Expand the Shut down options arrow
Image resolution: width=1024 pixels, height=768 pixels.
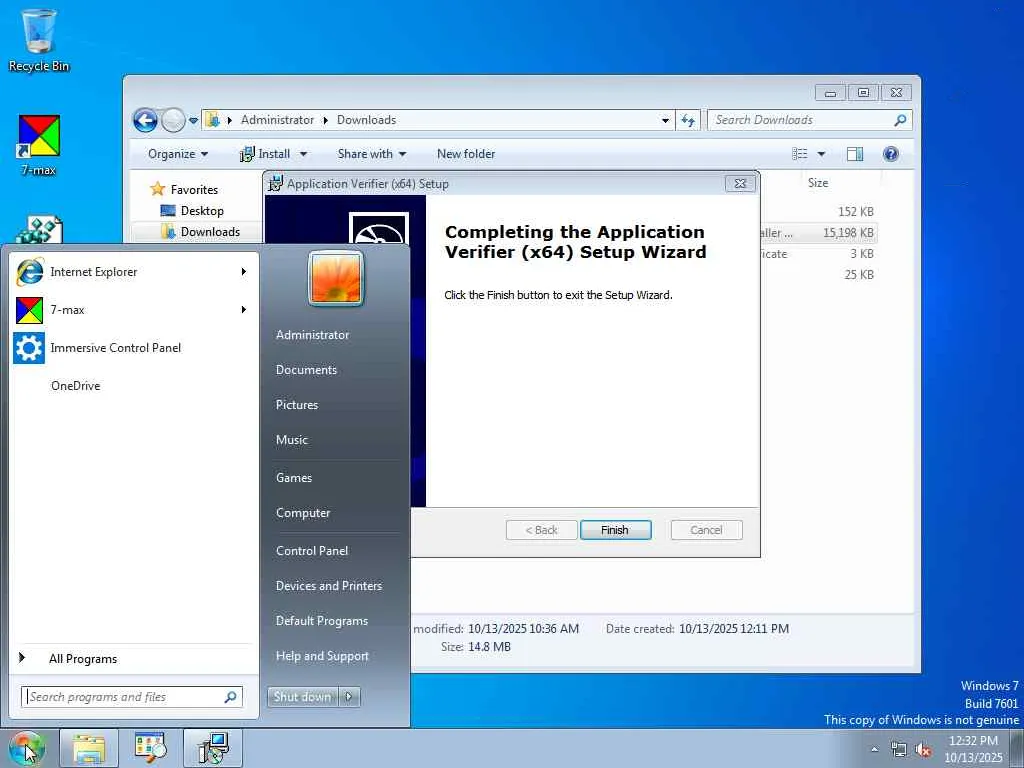coord(349,697)
